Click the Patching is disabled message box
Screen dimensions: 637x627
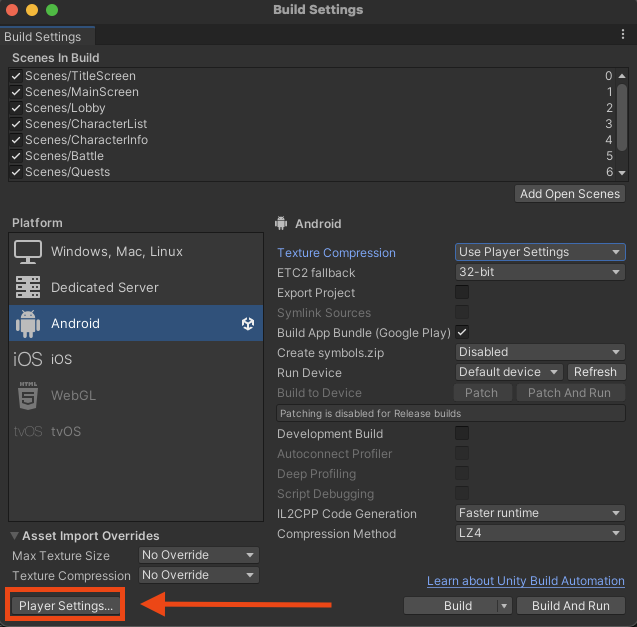tap(451, 413)
